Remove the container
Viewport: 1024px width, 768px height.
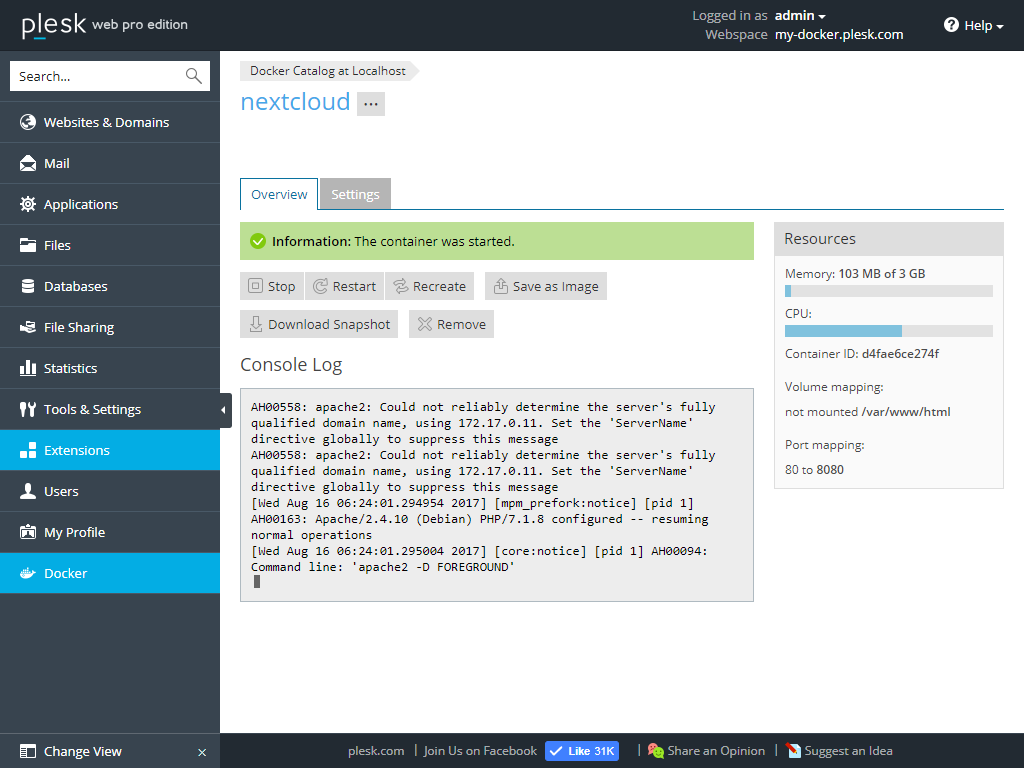451,324
